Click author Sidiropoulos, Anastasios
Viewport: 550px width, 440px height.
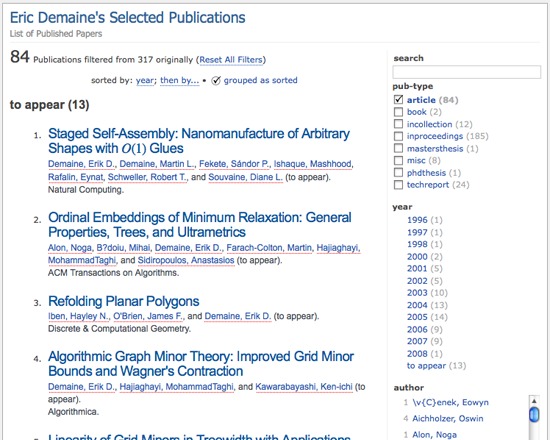tap(186, 260)
